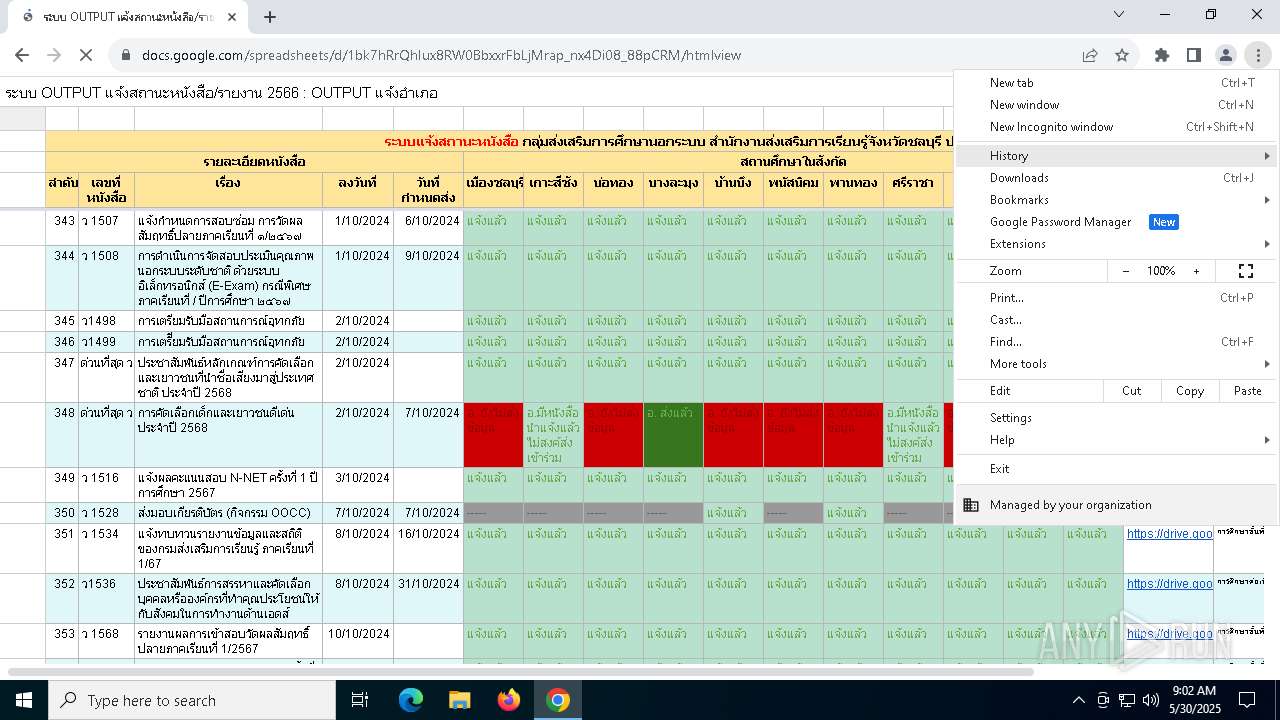Click dark green cell อ. ส่งแล้ว

tap(673, 435)
